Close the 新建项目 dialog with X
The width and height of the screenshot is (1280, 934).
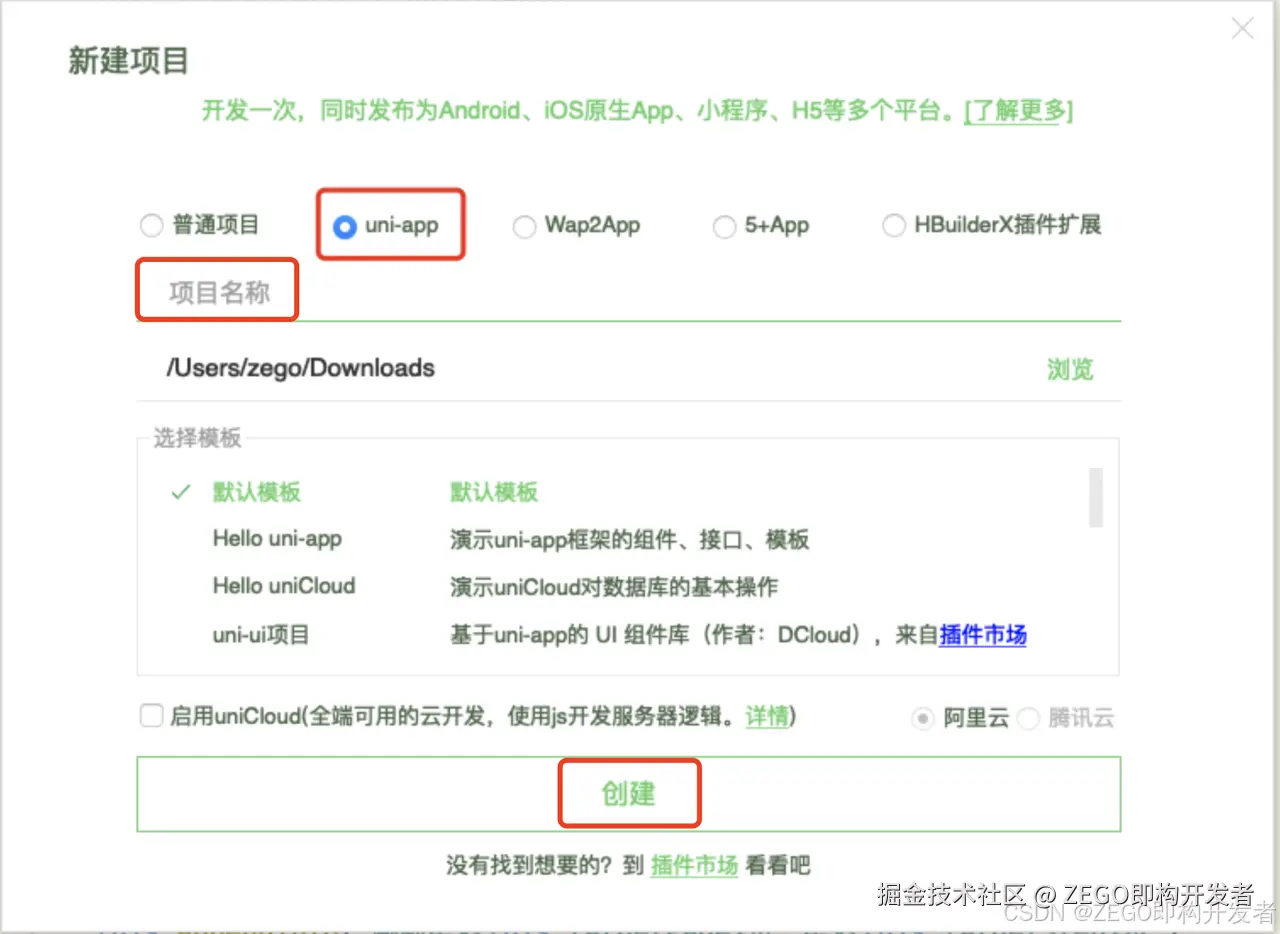coord(1242,29)
